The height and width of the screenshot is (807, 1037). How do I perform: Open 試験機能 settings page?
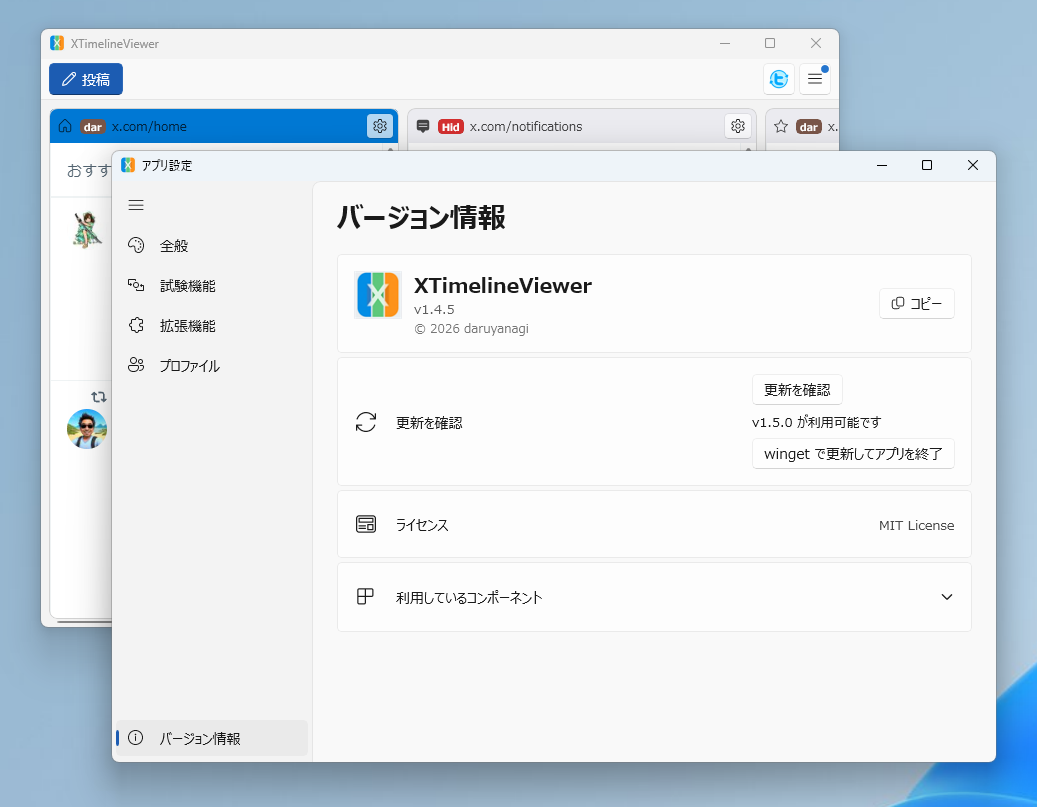[212, 286]
